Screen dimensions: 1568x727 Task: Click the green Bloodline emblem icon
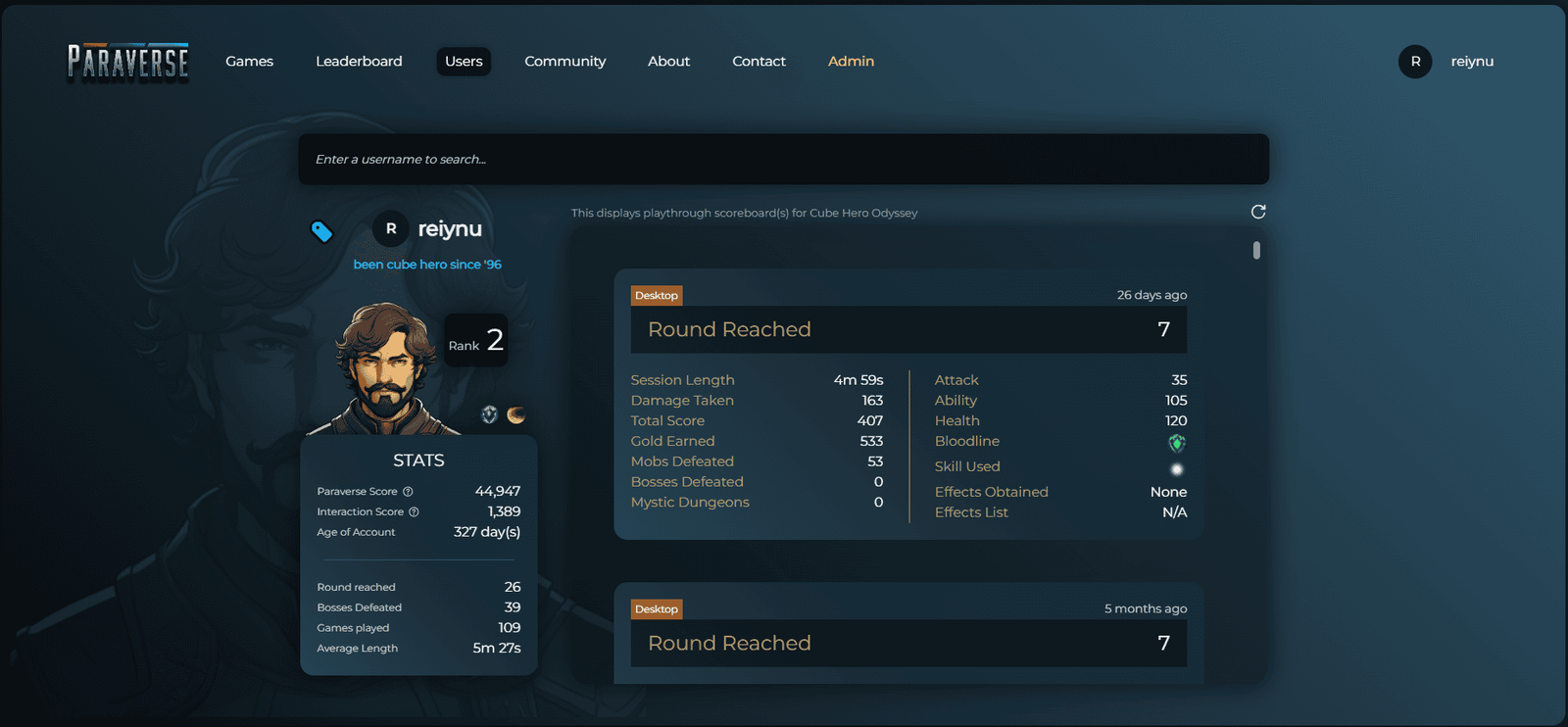pos(1177,443)
